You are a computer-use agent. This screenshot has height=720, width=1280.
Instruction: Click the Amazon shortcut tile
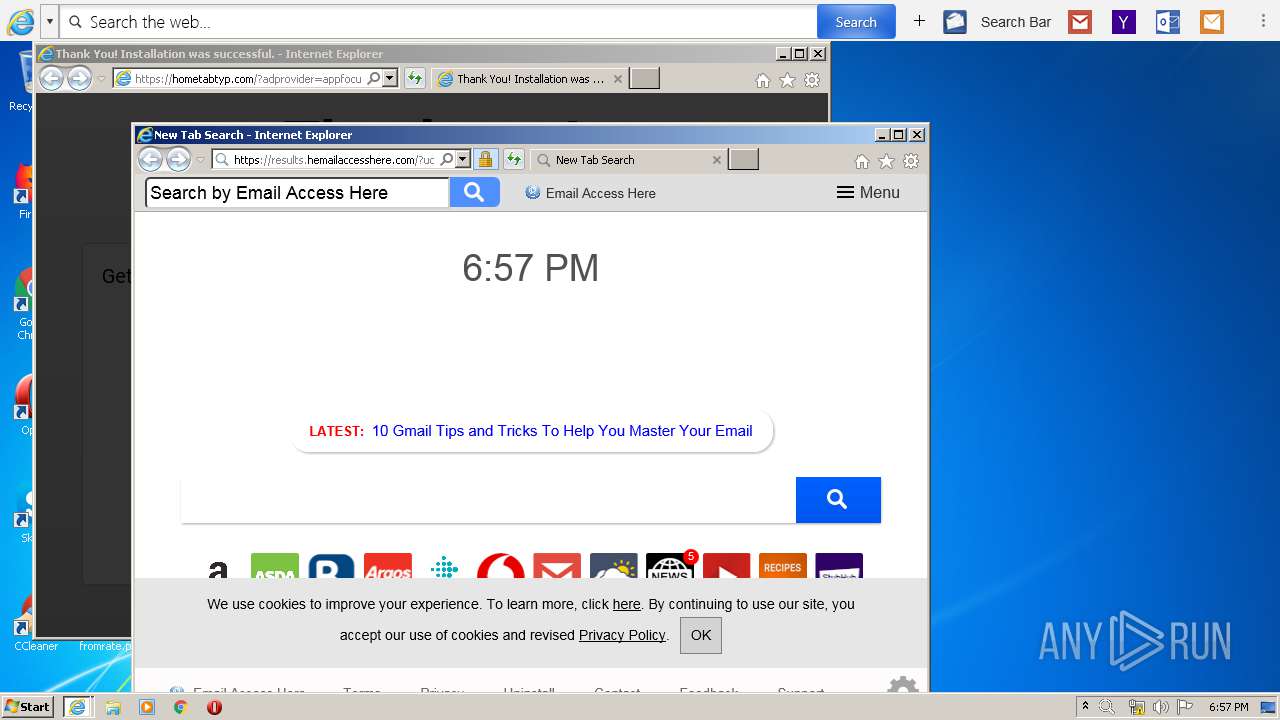218,566
